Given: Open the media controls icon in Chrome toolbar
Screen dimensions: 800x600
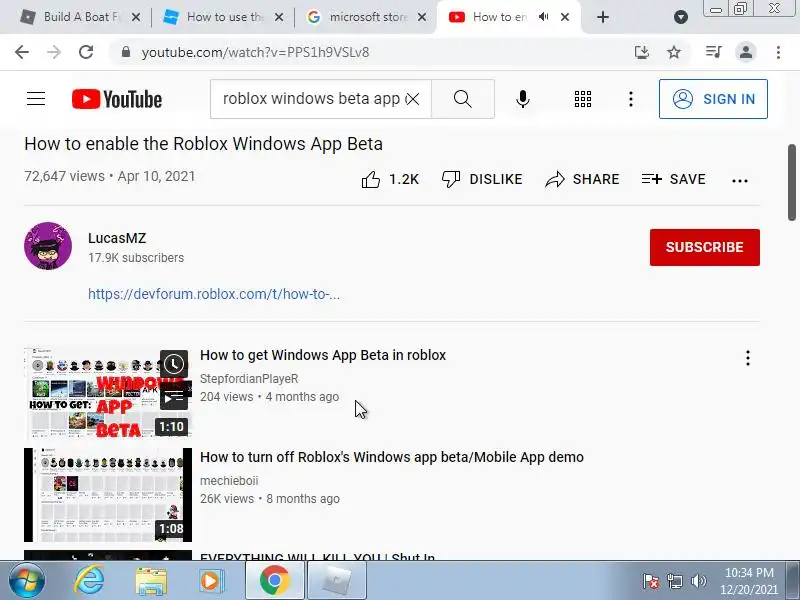Looking at the screenshot, I should tap(713, 52).
